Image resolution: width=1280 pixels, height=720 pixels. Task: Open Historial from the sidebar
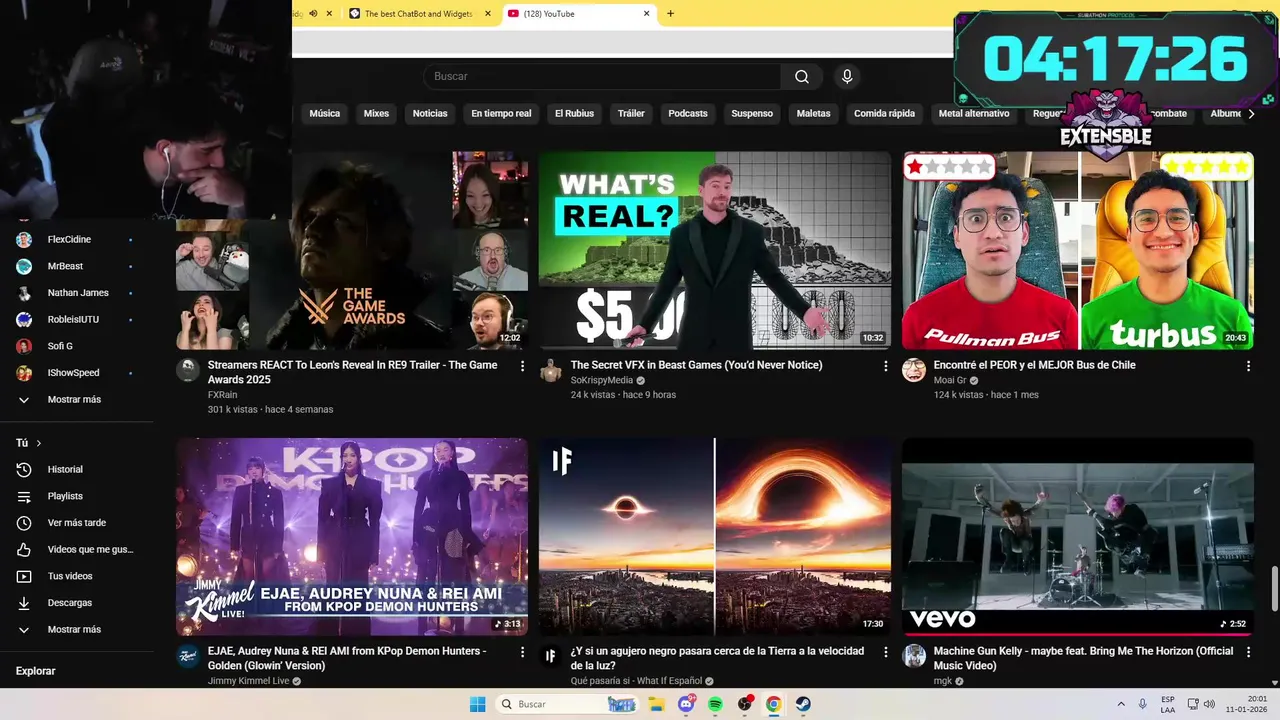click(65, 469)
